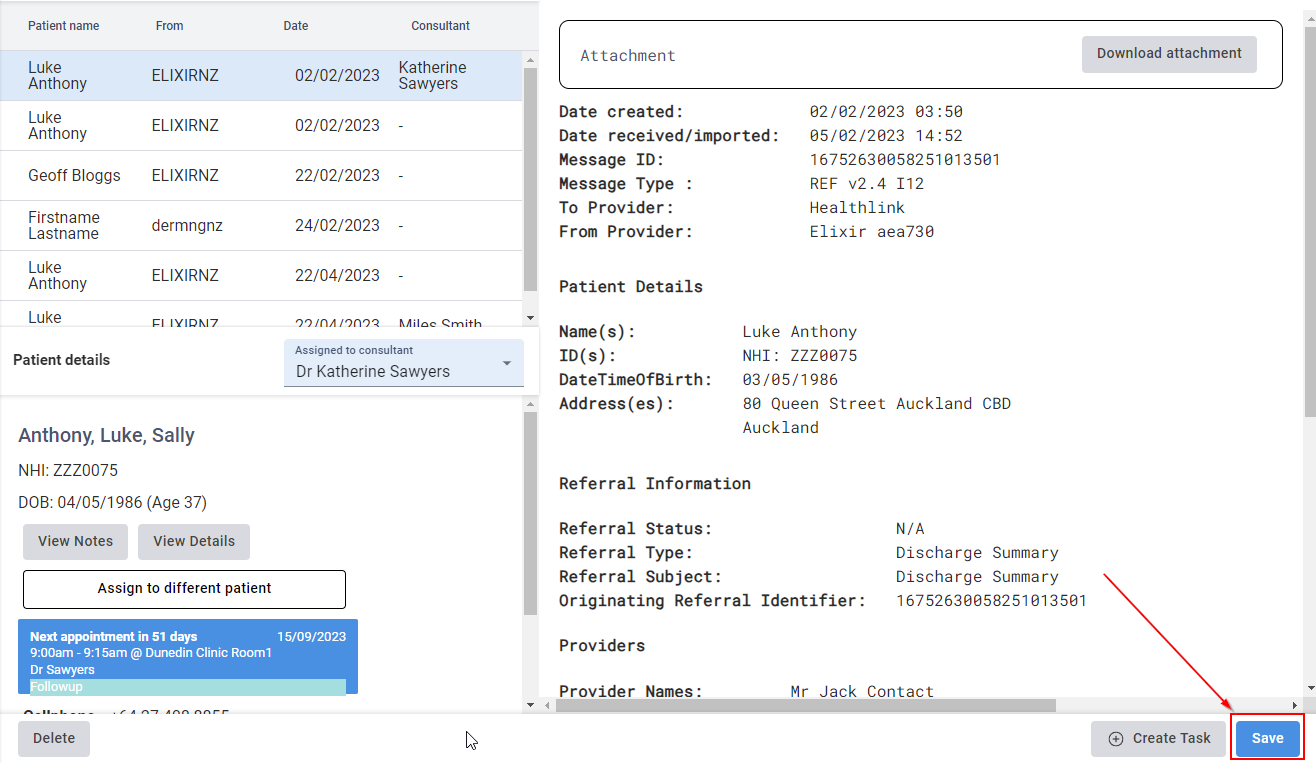Select the Firstname Lastname dermngnz row
The image size is (1316, 763).
coord(260,226)
